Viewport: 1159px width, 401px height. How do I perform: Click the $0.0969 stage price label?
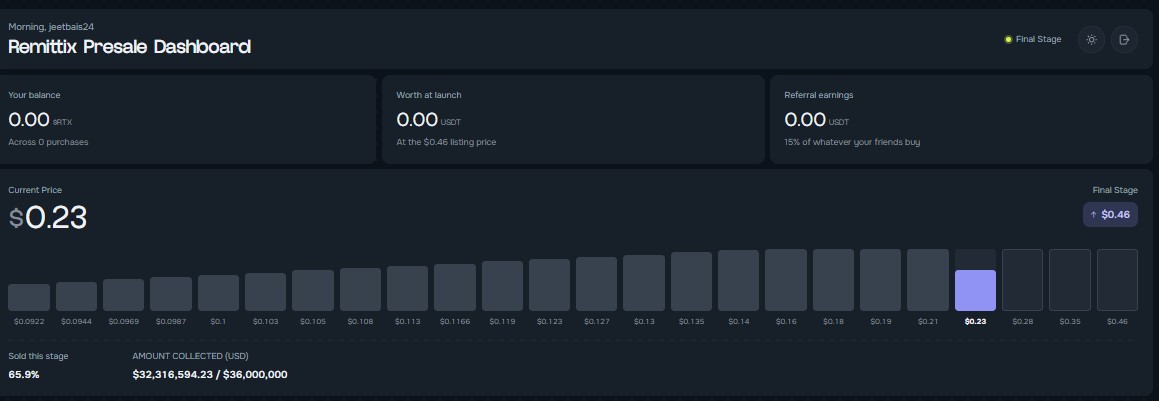point(123,321)
